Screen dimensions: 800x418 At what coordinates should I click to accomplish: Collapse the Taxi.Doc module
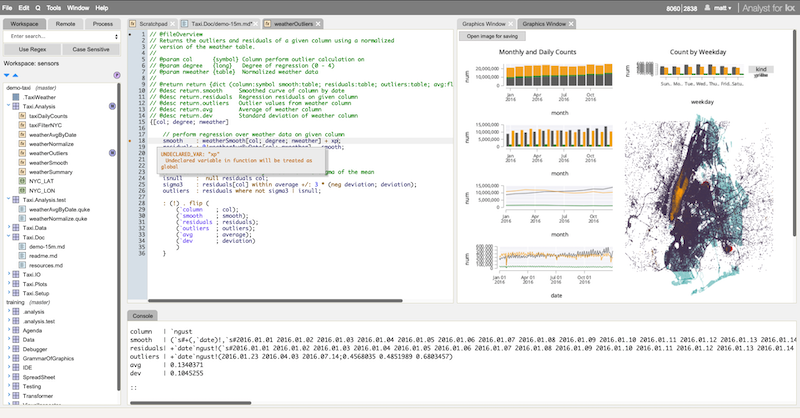coord(9,237)
